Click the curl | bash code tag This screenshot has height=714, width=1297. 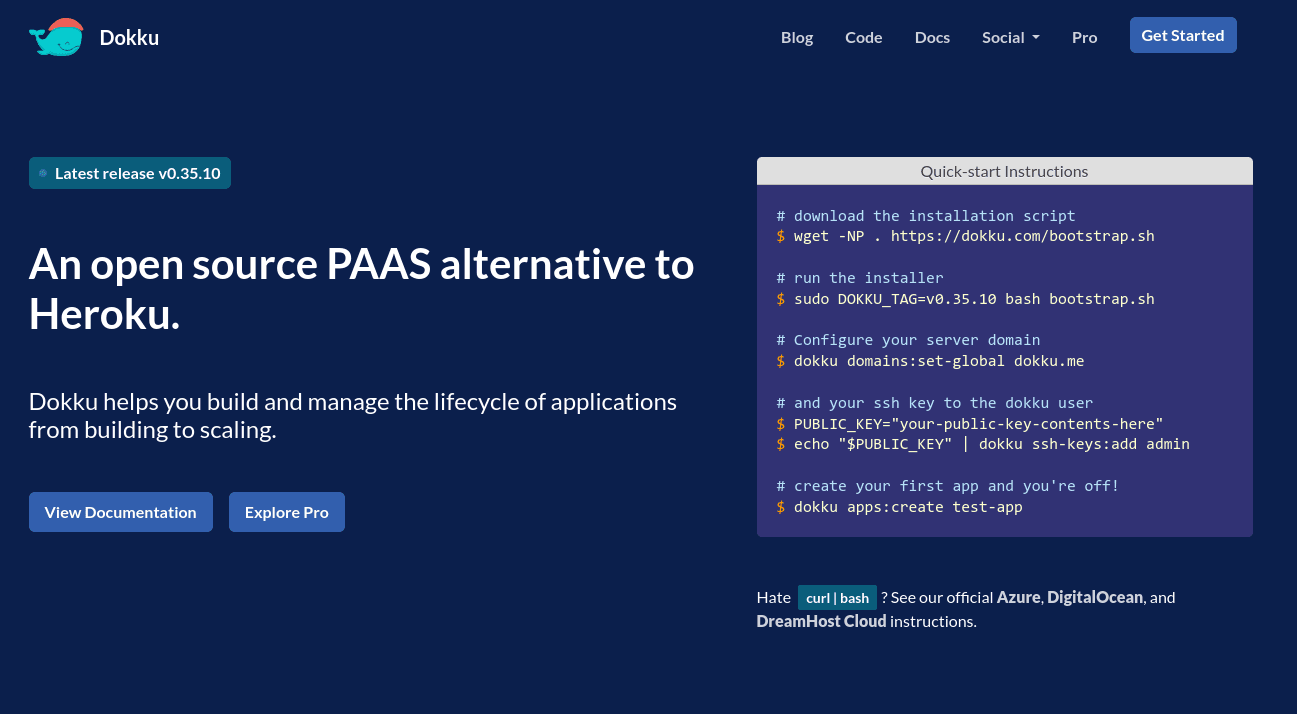837,598
